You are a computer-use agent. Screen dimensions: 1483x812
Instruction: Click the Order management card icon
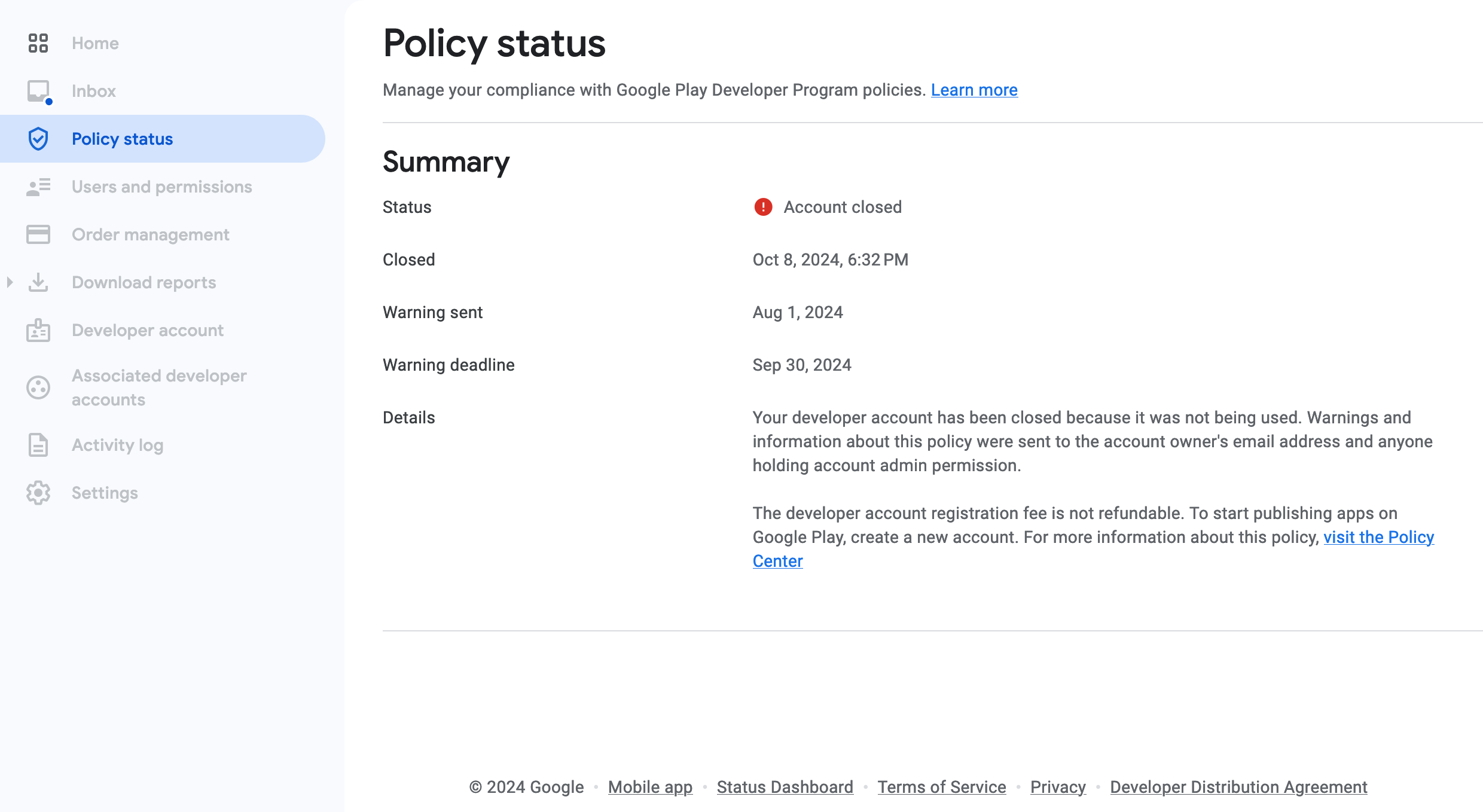(x=38, y=234)
